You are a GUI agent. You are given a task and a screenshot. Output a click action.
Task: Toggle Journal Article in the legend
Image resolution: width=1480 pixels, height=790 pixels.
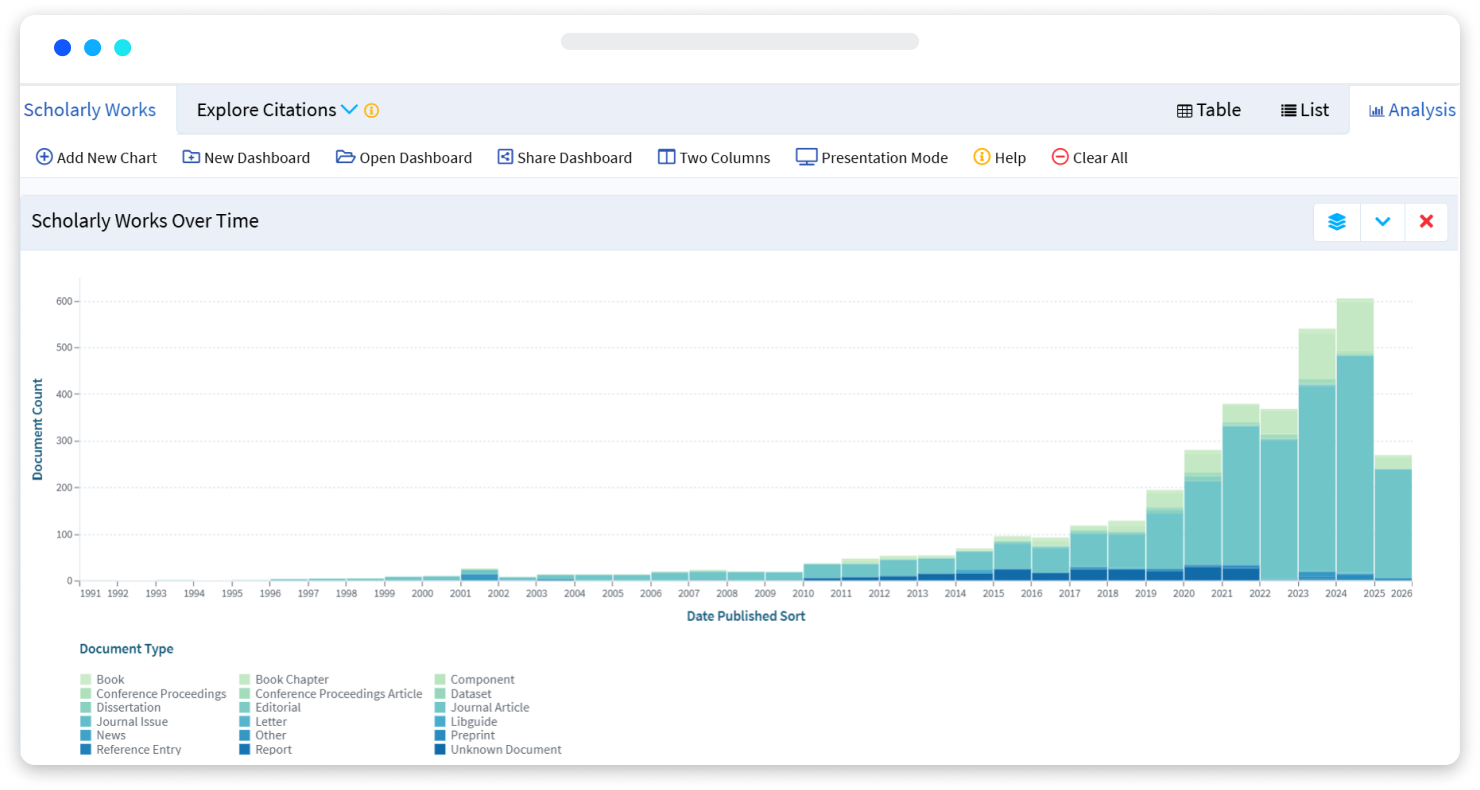click(x=489, y=707)
